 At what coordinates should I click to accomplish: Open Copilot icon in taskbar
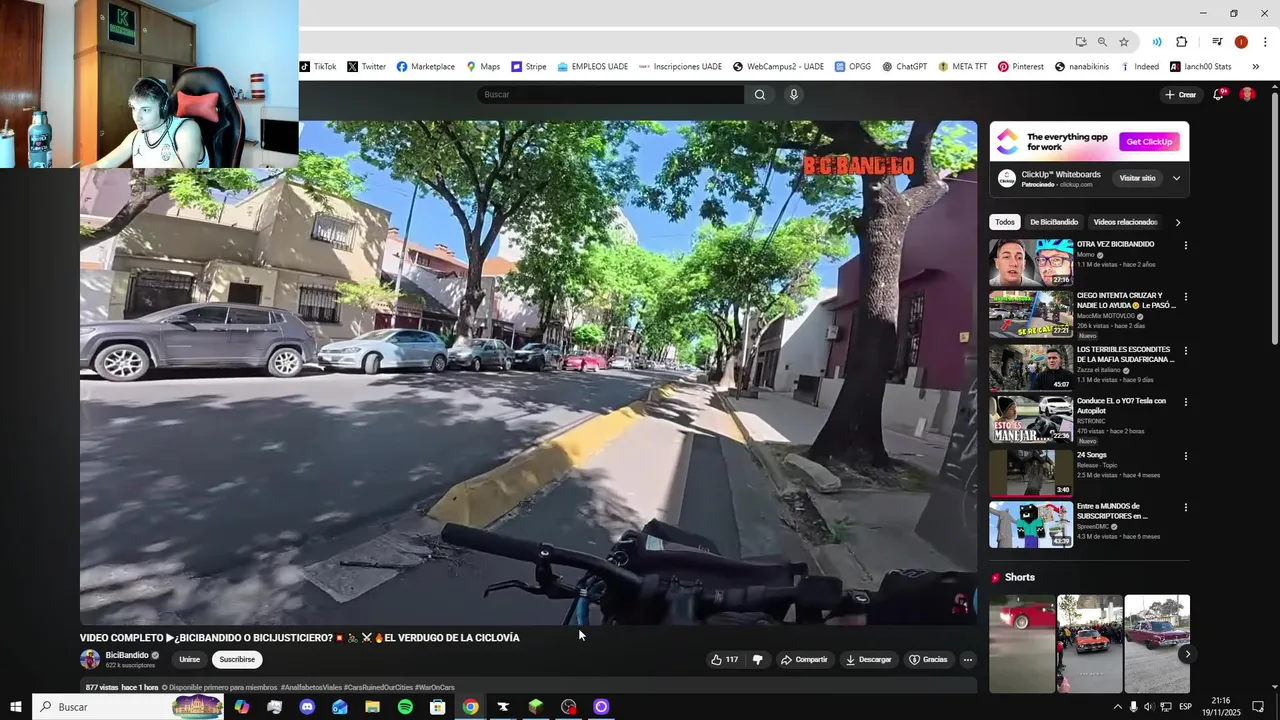click(x=242, y=707)
